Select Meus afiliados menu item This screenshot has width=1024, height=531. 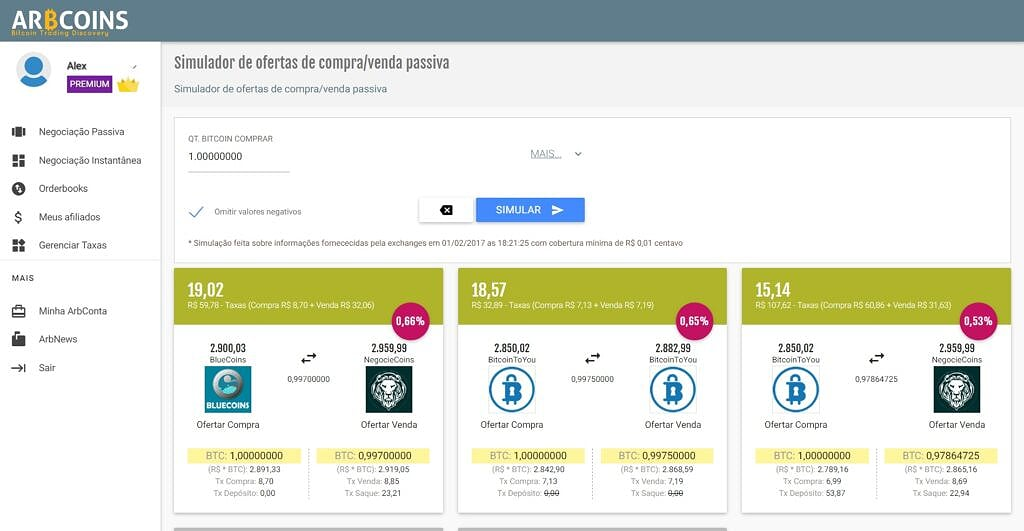click(x=69, y=217)
